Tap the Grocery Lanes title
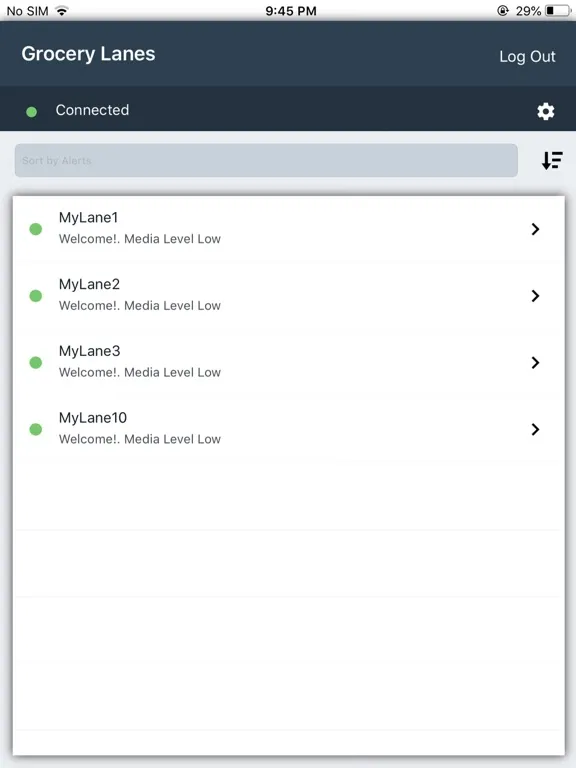This screenshot has width=576, height=768. click(88, 54)
